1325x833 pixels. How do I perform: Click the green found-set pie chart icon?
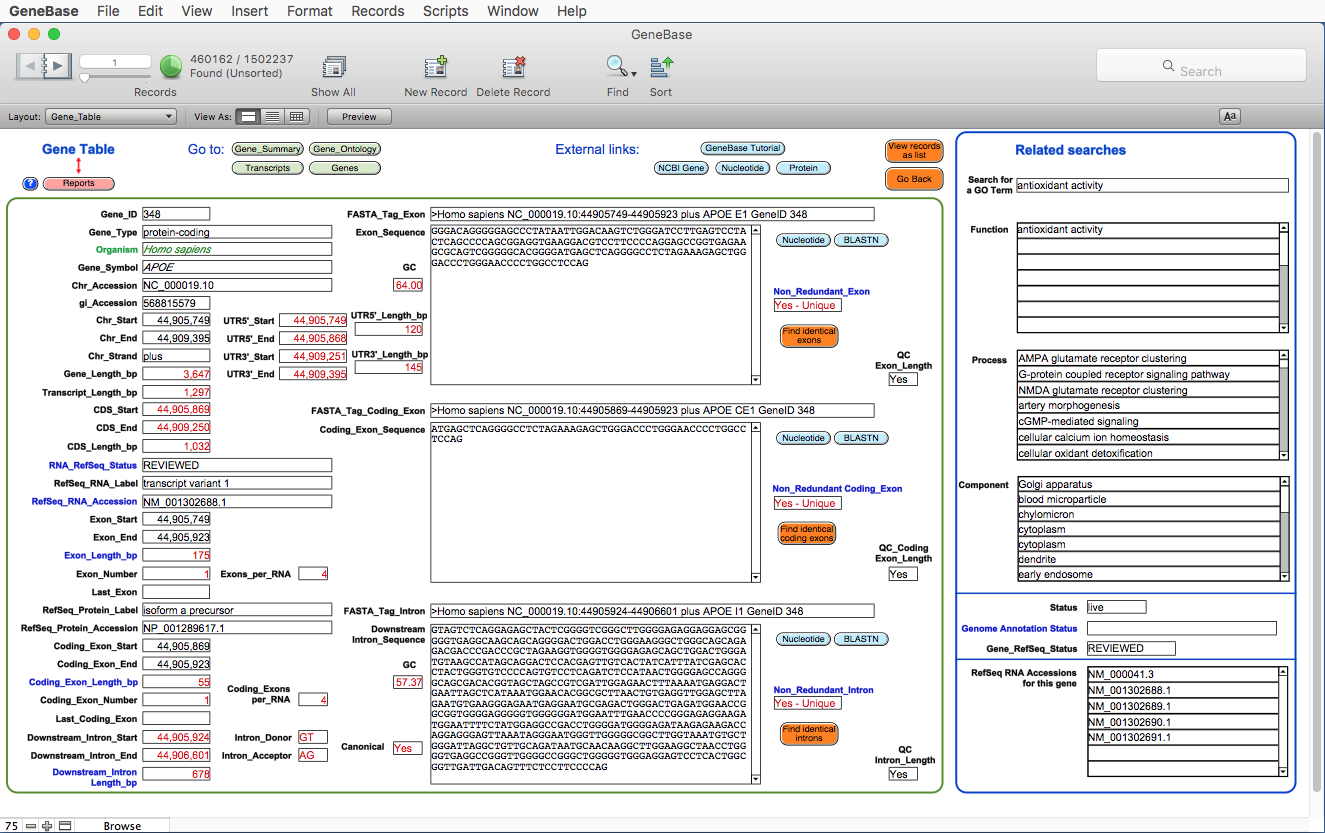tap(171, 66)
